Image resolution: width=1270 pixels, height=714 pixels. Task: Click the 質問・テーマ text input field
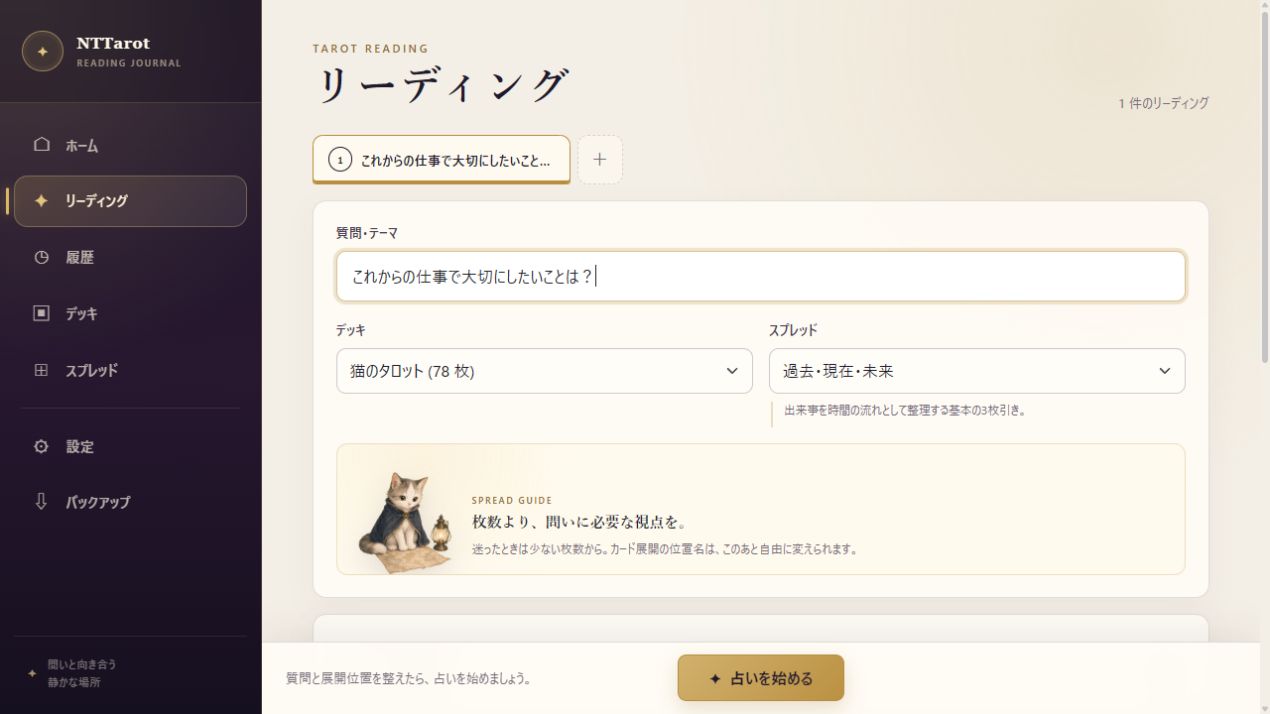click(761, 276)
